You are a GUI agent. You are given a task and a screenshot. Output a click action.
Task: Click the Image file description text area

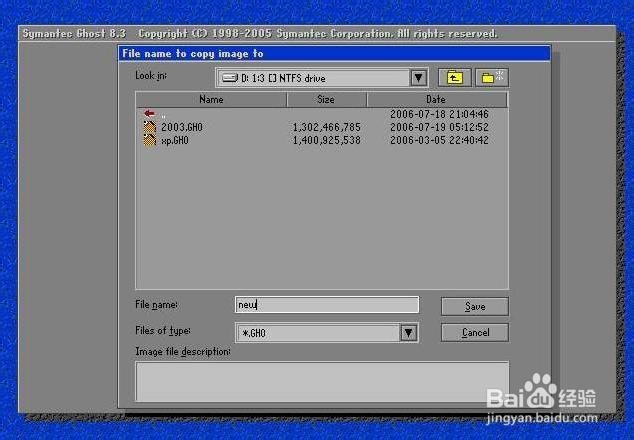[322, 381]
